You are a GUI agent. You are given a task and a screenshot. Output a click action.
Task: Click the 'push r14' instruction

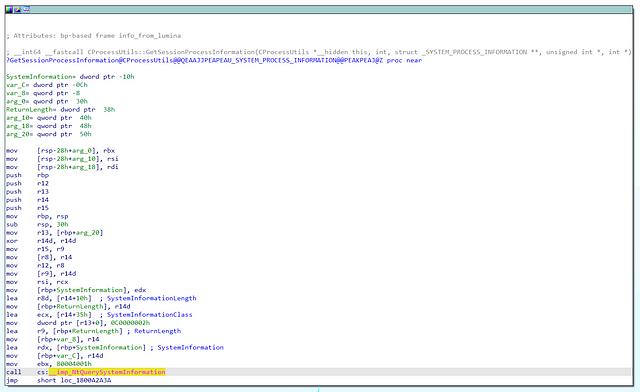(27, 200)
